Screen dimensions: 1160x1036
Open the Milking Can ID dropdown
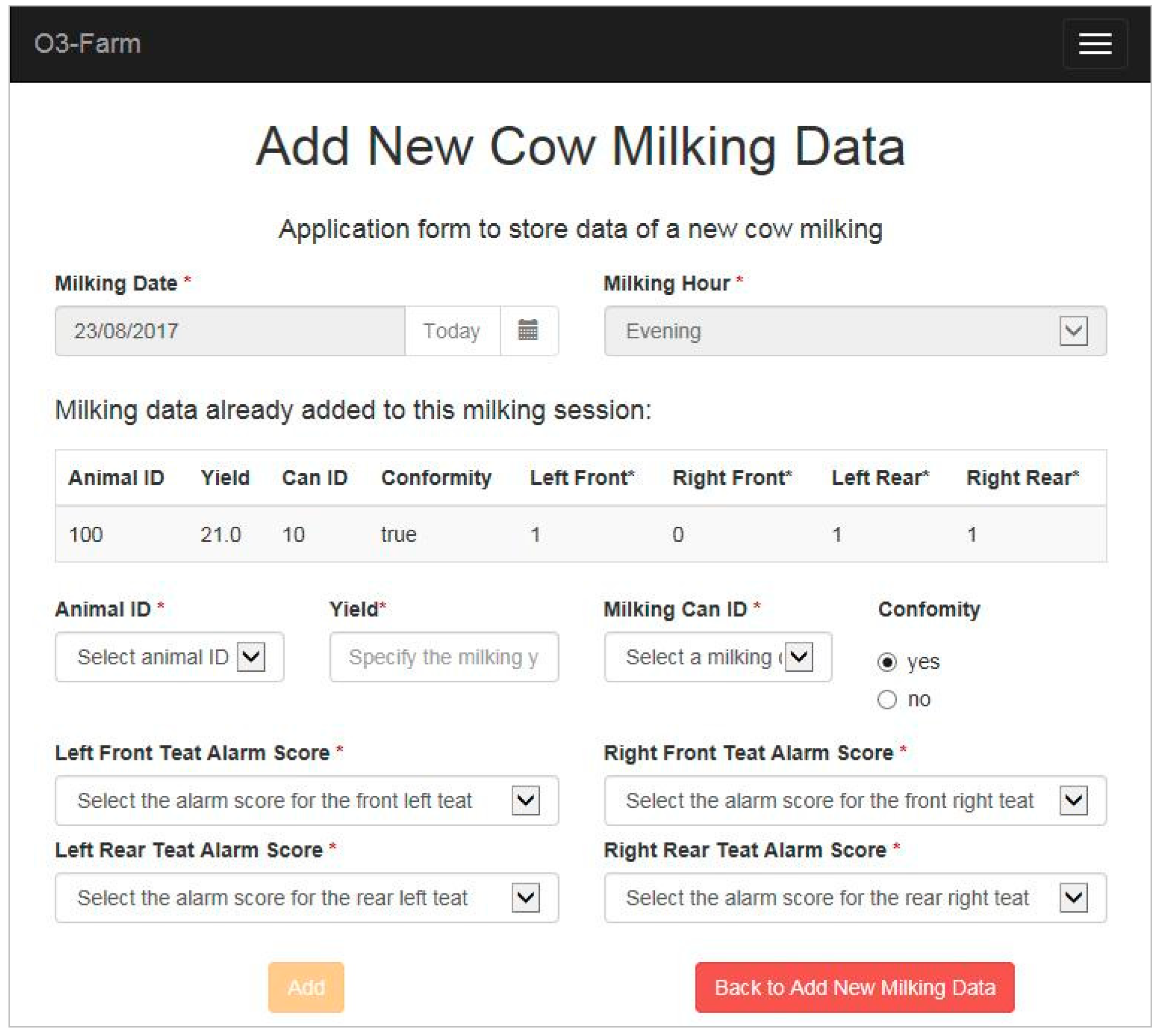pos(718,657)
